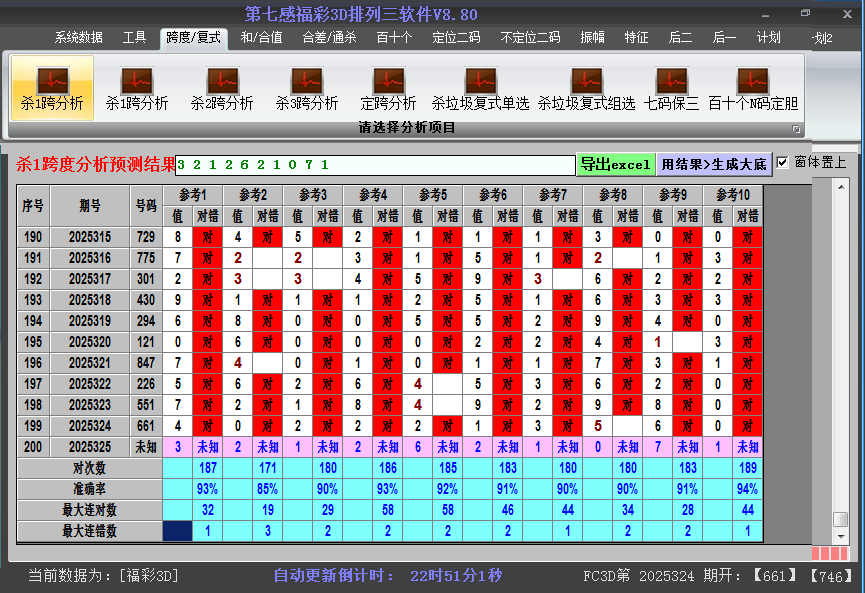
Task: Open the 定跨分析 tool
Action: 388,86
